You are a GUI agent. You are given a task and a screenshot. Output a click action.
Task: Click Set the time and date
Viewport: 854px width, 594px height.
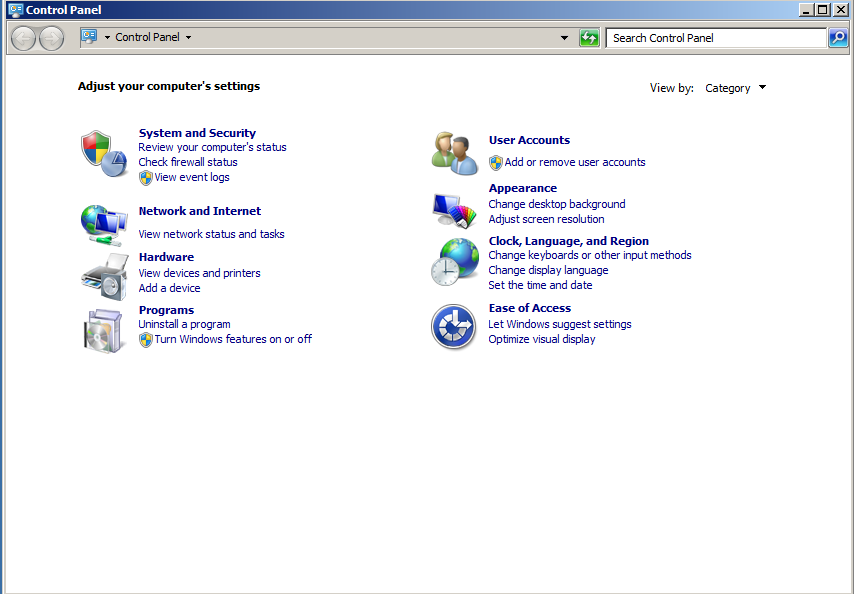[540, 285]
